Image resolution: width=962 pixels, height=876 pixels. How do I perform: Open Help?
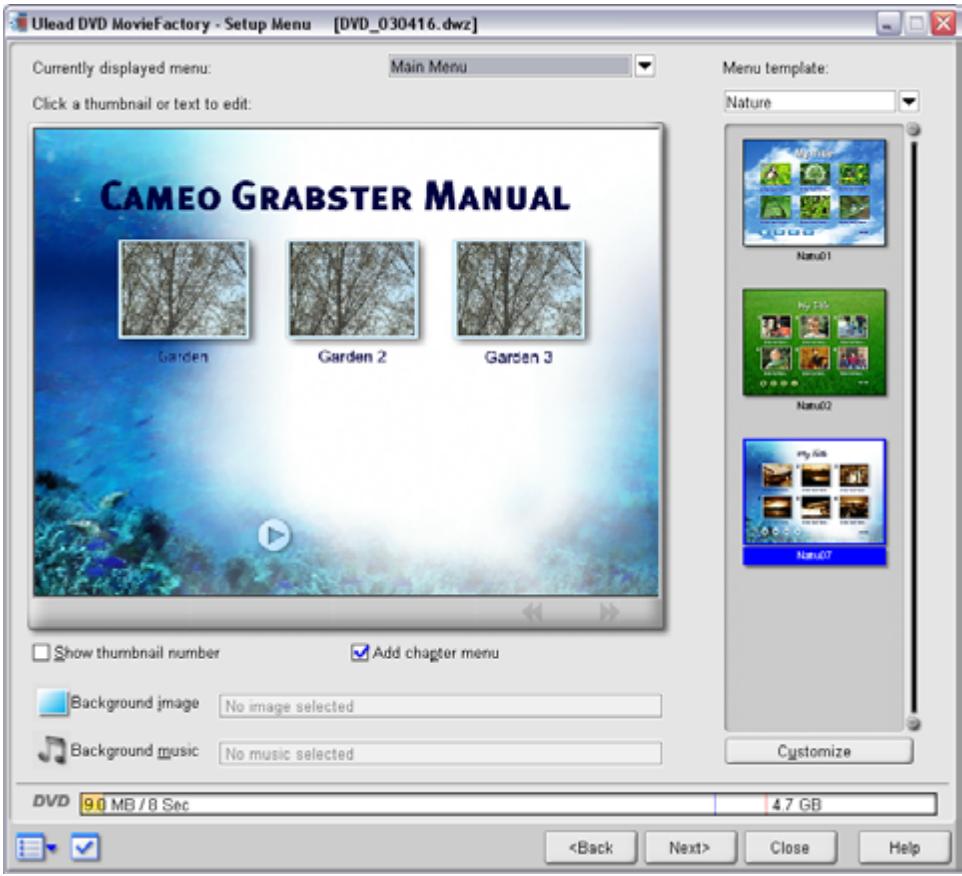pos(904,848)
